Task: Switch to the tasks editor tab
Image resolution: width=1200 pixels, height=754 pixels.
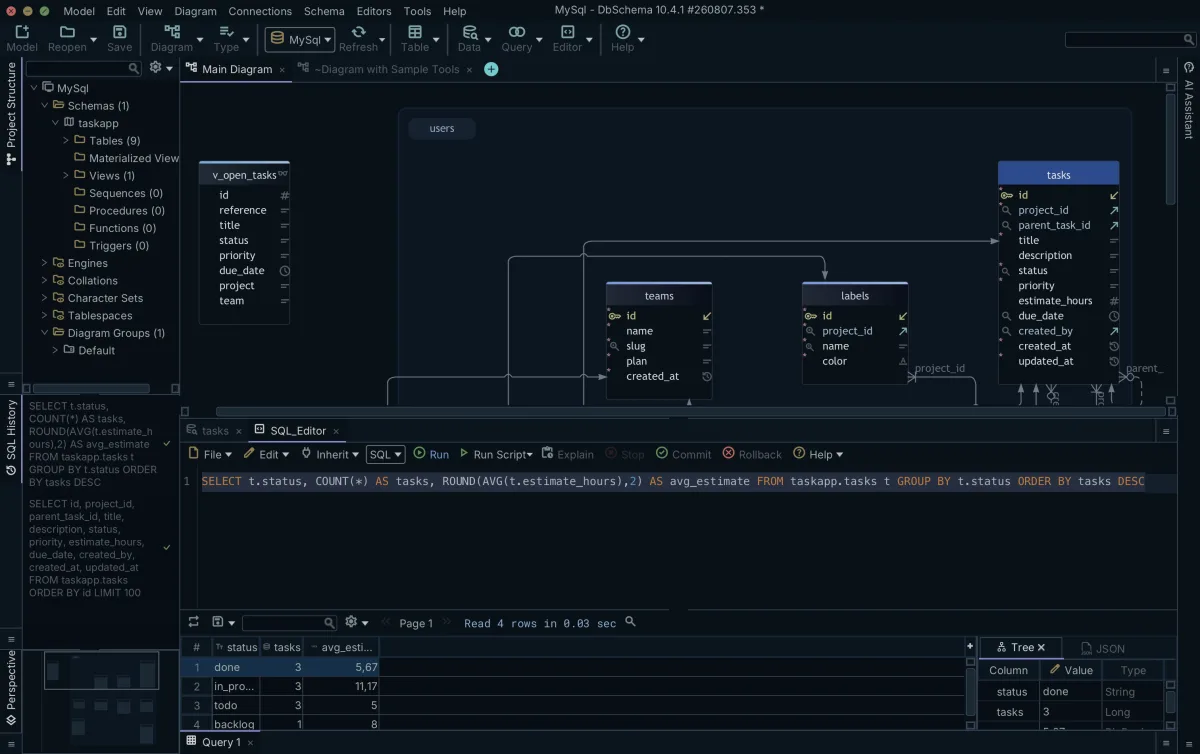Action: pos(215,431)
